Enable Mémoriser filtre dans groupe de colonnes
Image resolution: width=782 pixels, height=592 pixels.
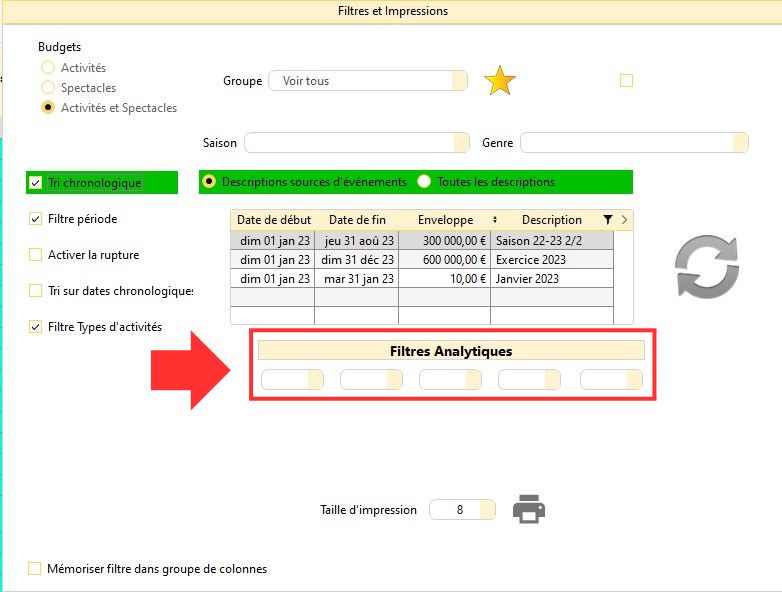pyautogui.click(x=36, y=569)
